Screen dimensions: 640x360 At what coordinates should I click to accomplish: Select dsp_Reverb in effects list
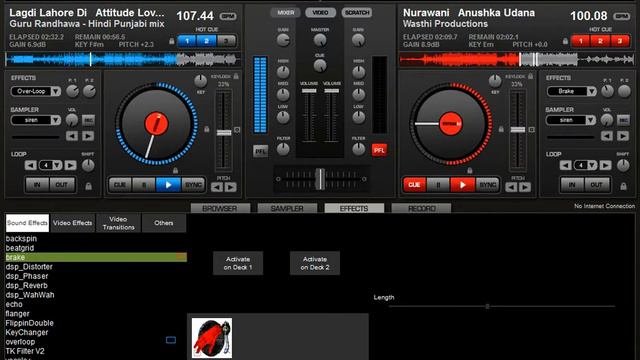point(27,285)
